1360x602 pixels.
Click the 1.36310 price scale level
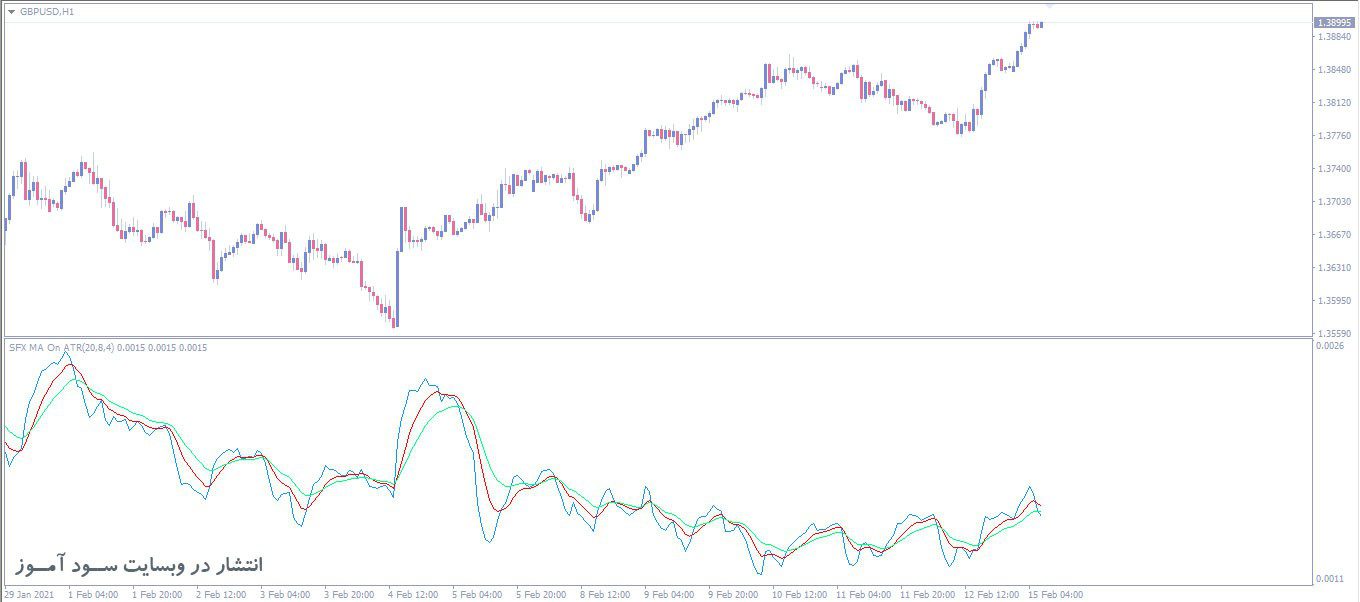point(1334,268)
